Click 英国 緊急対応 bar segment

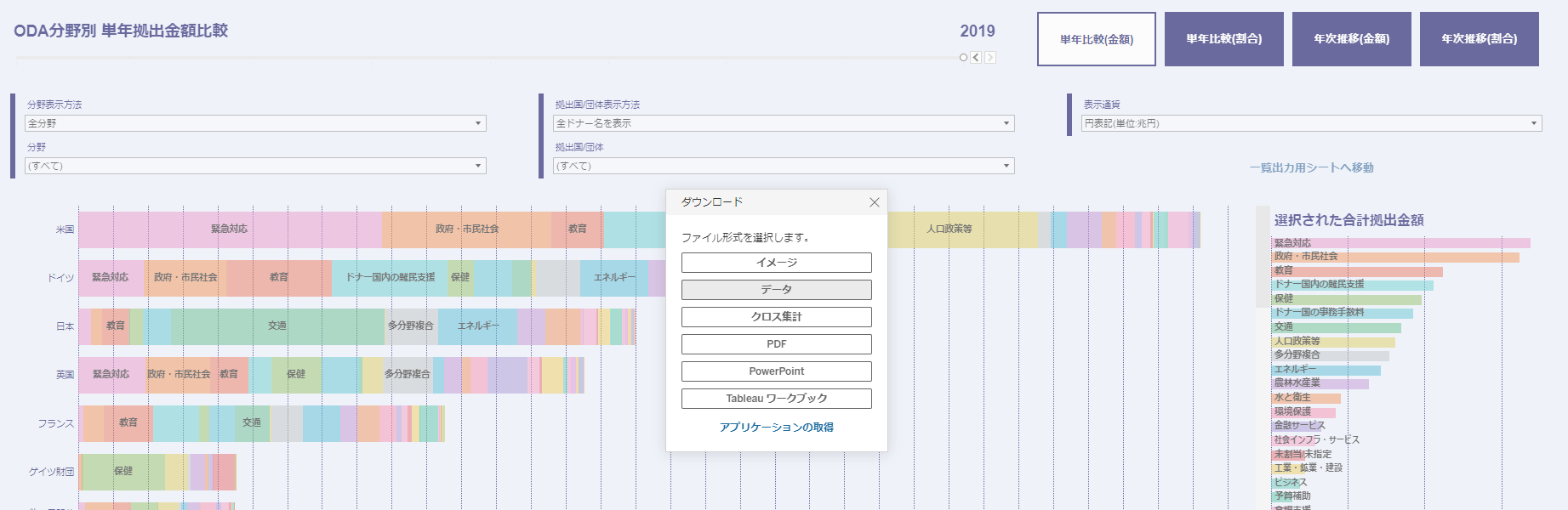click(x=111, y=375)
